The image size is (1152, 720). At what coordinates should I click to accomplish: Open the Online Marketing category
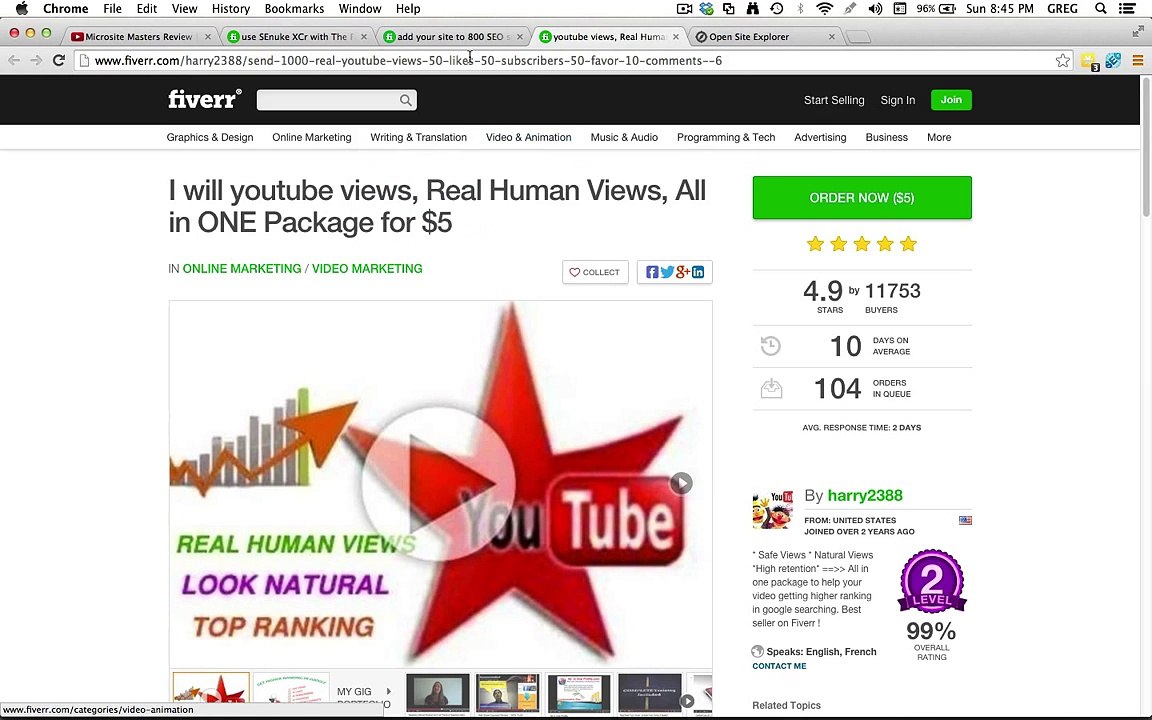coord(312,137)
